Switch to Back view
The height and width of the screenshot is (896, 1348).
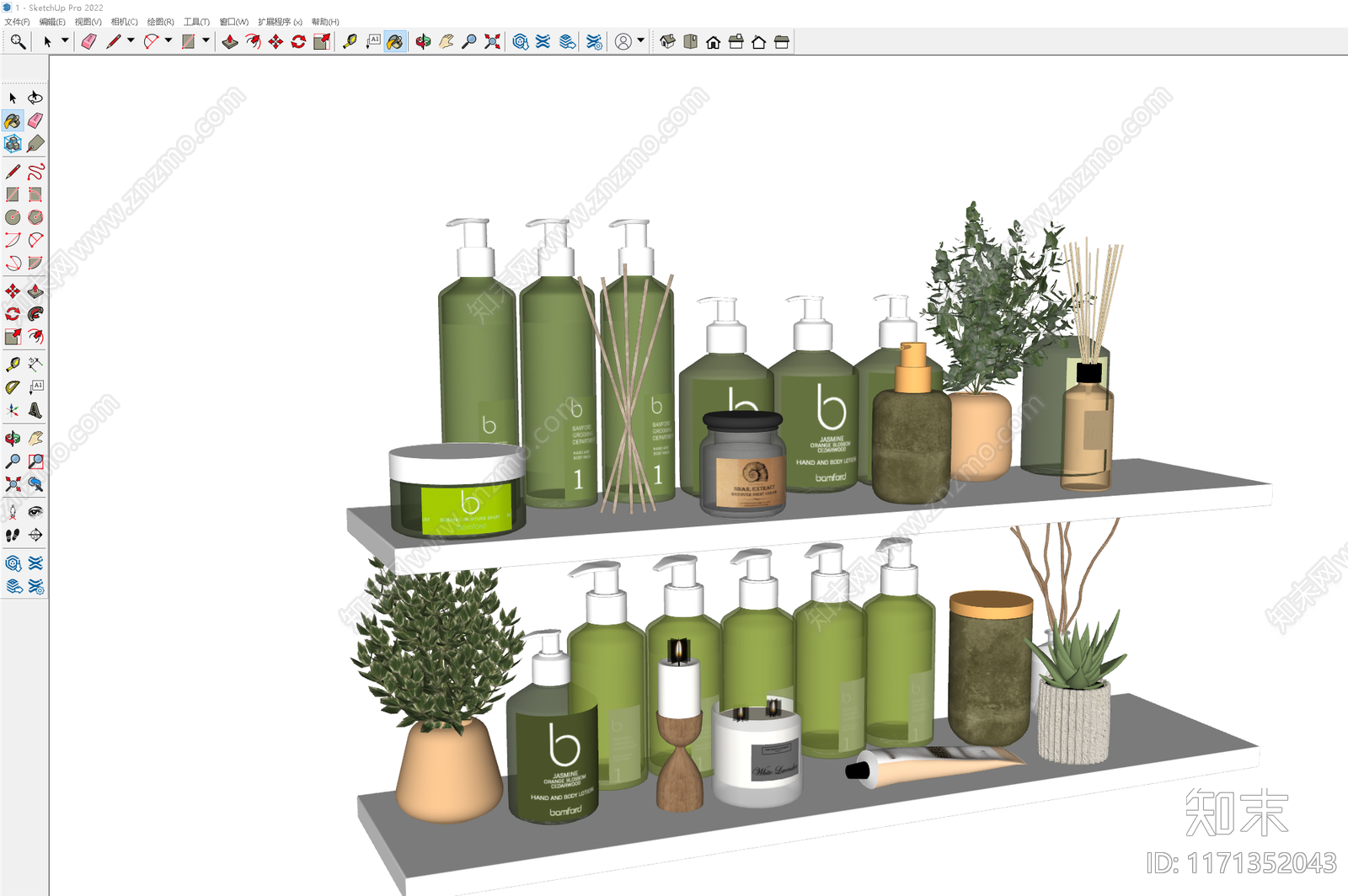tap(759, 41)
